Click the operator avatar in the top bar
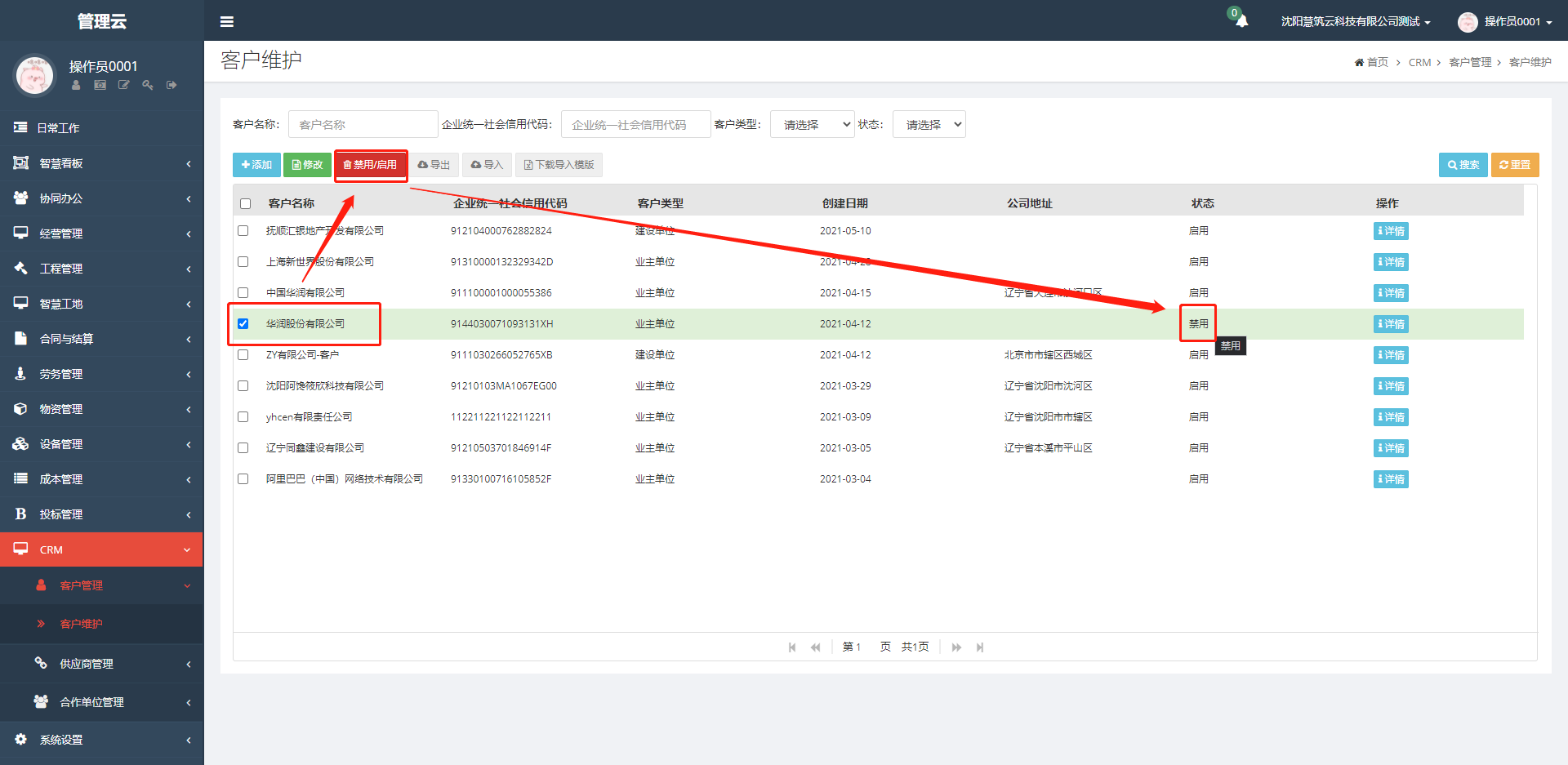The image size is (1568, 765). click(1468, 22)
